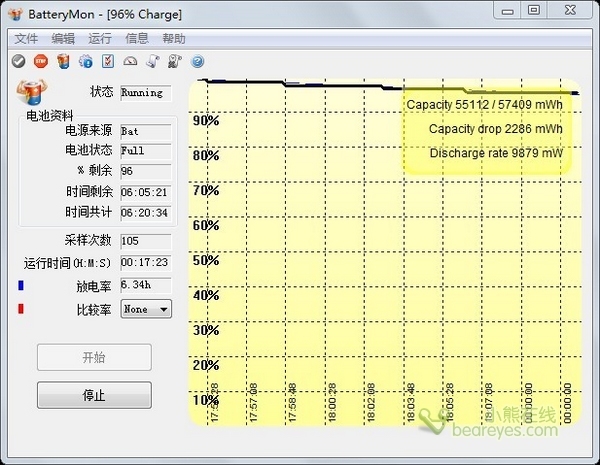Click the Discharge rate 9879 mW text
Viewport: 600px width, 465px height.
tap(496, 153)
